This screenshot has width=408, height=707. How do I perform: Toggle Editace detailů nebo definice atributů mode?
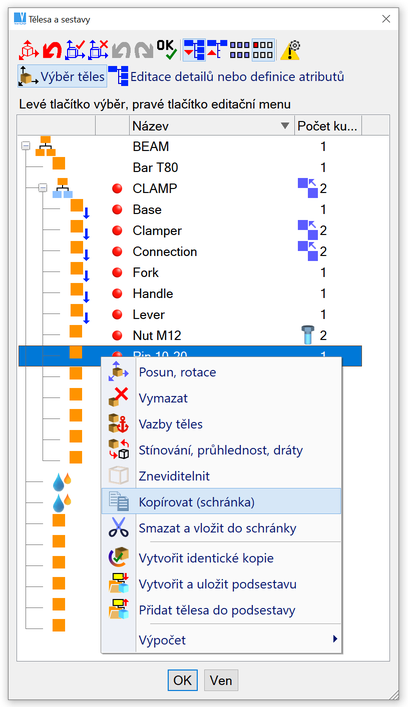point(226,76)
